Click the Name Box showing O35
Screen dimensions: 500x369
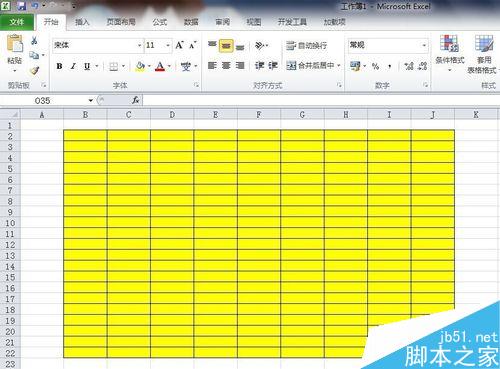tap(43, 100)
